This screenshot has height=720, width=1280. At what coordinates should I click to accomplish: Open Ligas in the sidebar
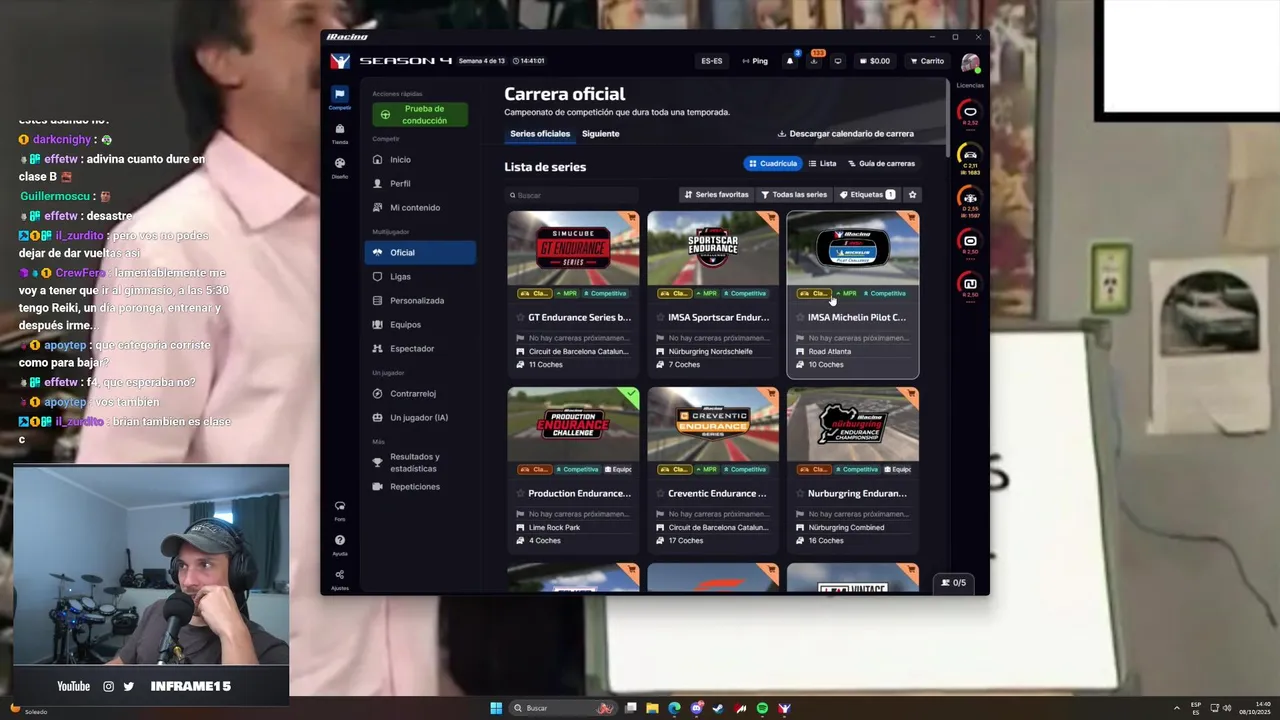click(420, 276)
